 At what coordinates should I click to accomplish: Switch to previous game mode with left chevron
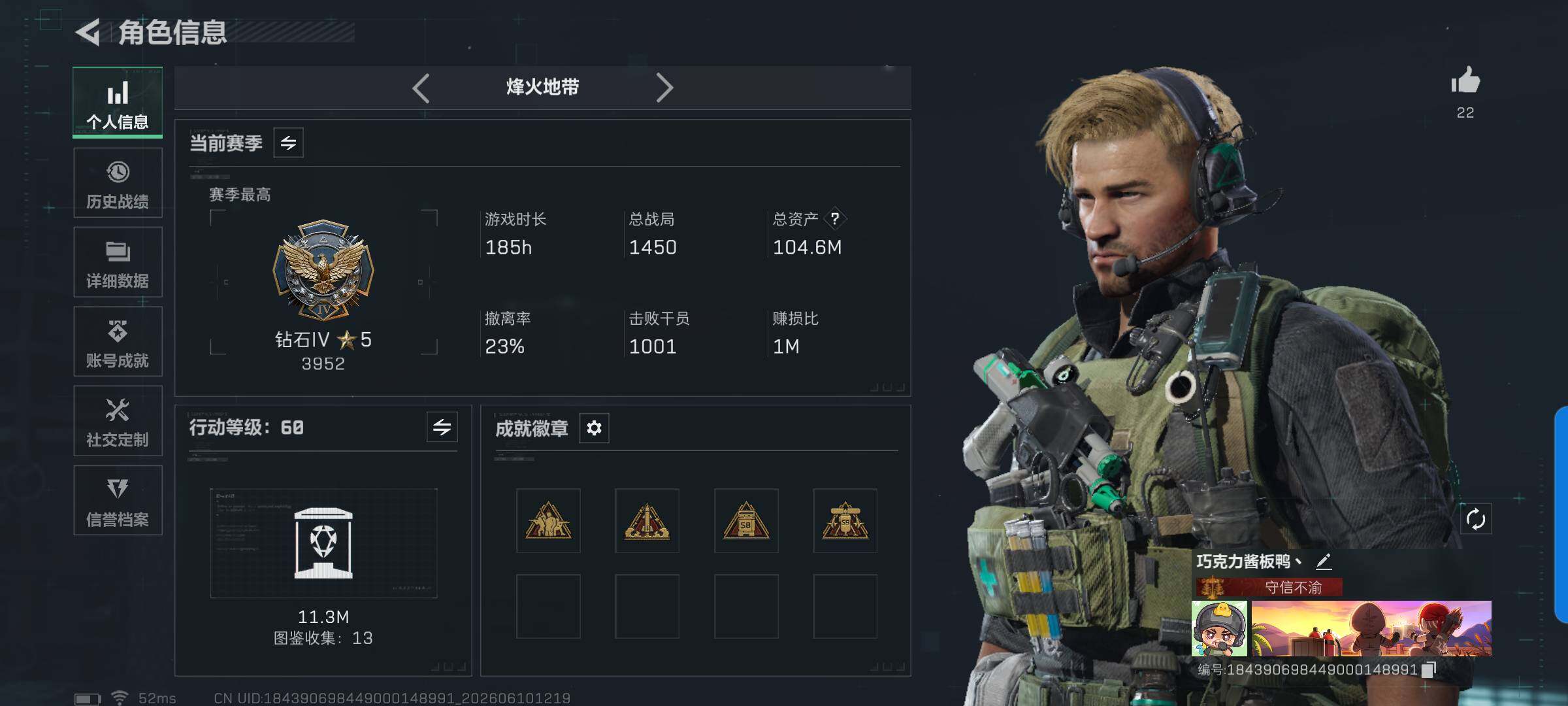(x=421, y=88)
